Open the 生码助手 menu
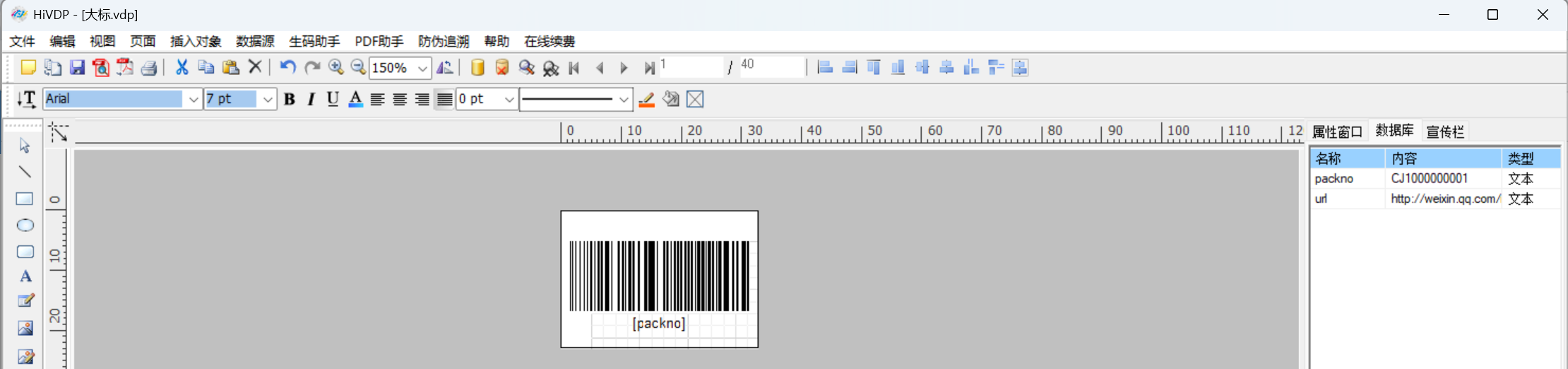The width and height of the screenshot is (1568, 369). (x=314, y=42)
